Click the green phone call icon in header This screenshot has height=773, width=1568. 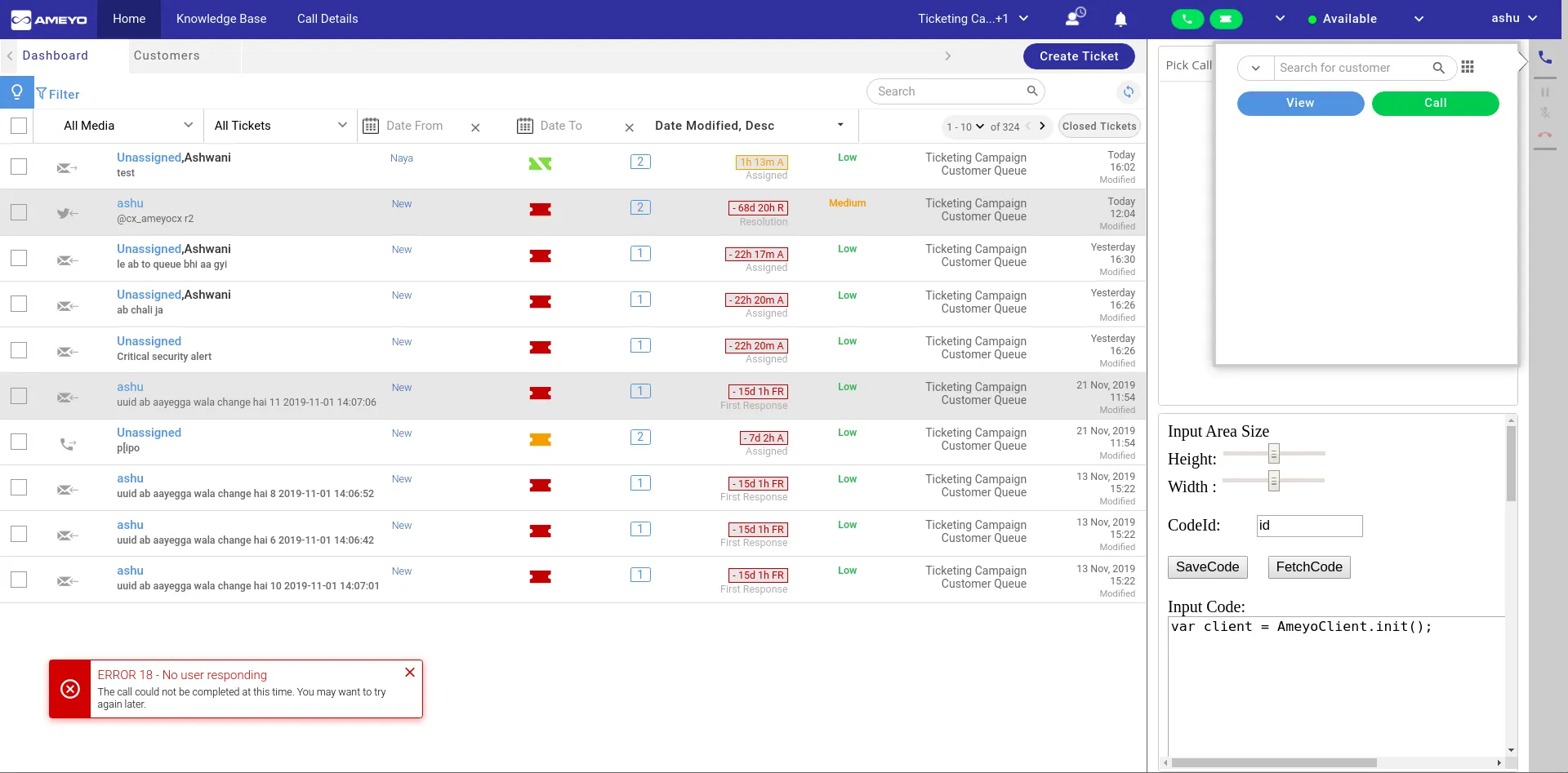[1187, 19]
